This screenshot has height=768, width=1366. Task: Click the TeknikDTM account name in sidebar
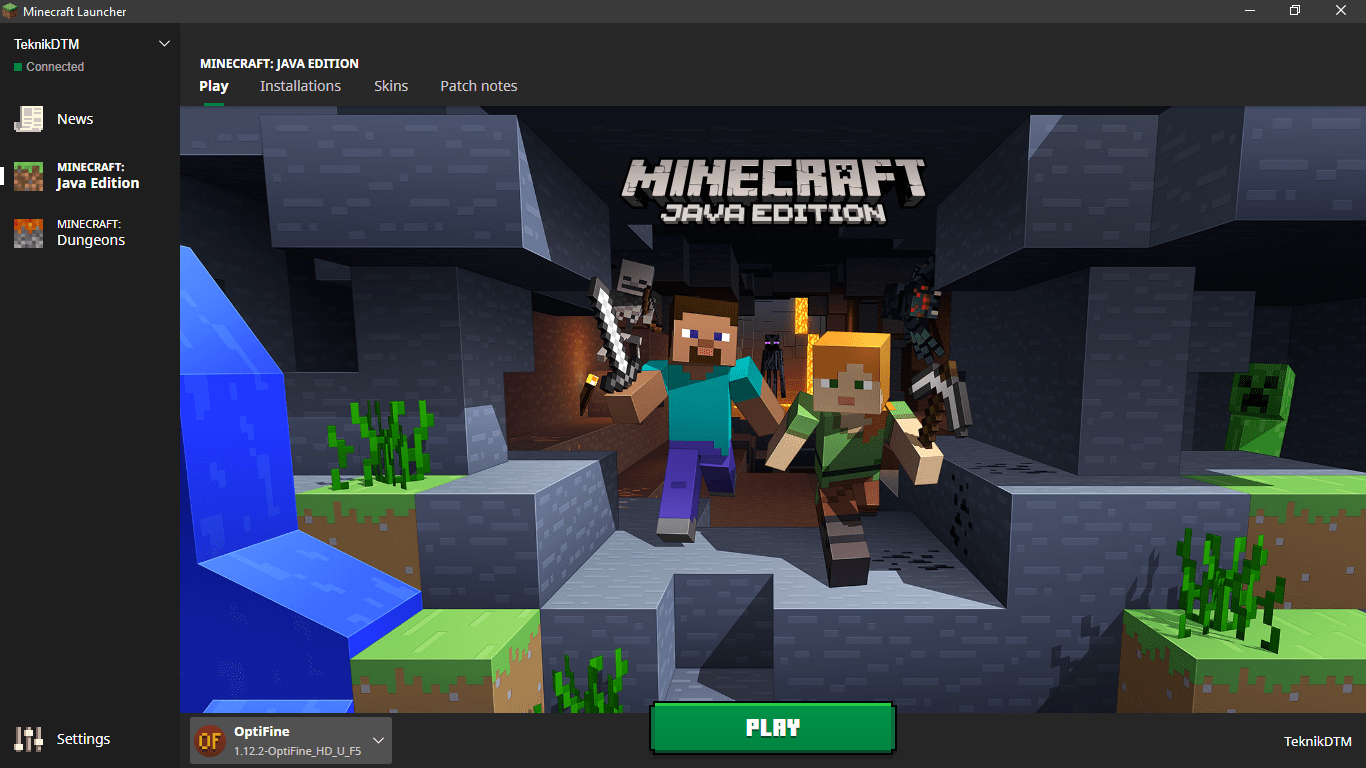[48, 44]
